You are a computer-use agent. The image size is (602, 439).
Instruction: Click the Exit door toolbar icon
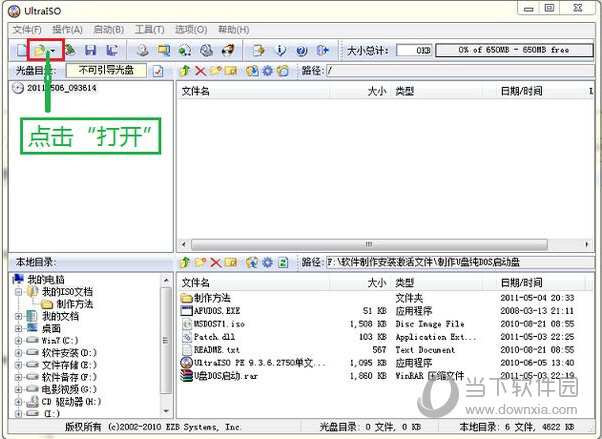coord(322,50)
